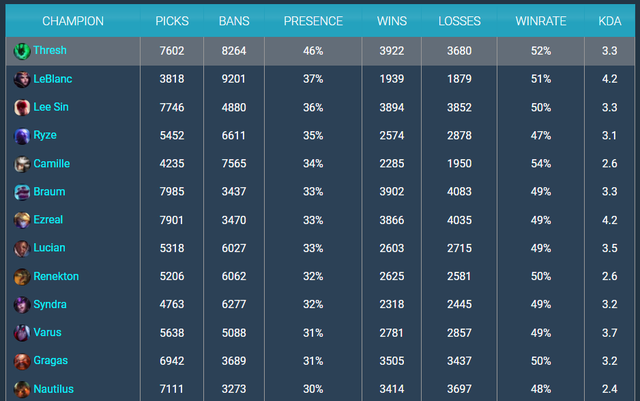Screen dimensions: 640x401
Task: Open the Nautilus champion link
Action: [53, 389]
